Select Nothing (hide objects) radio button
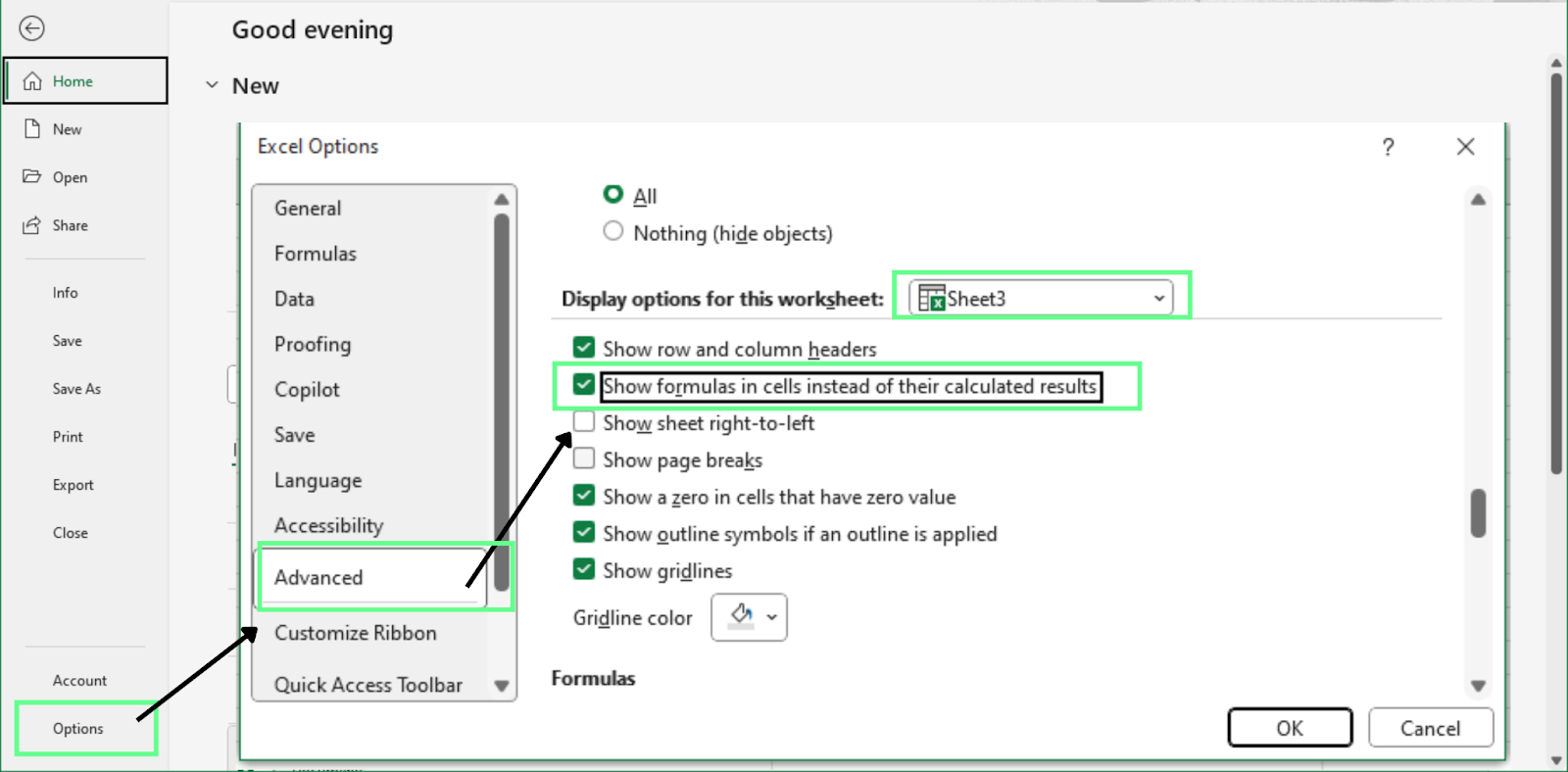The width and height of the screenshot is (1568, 772). tap(613, 231)
